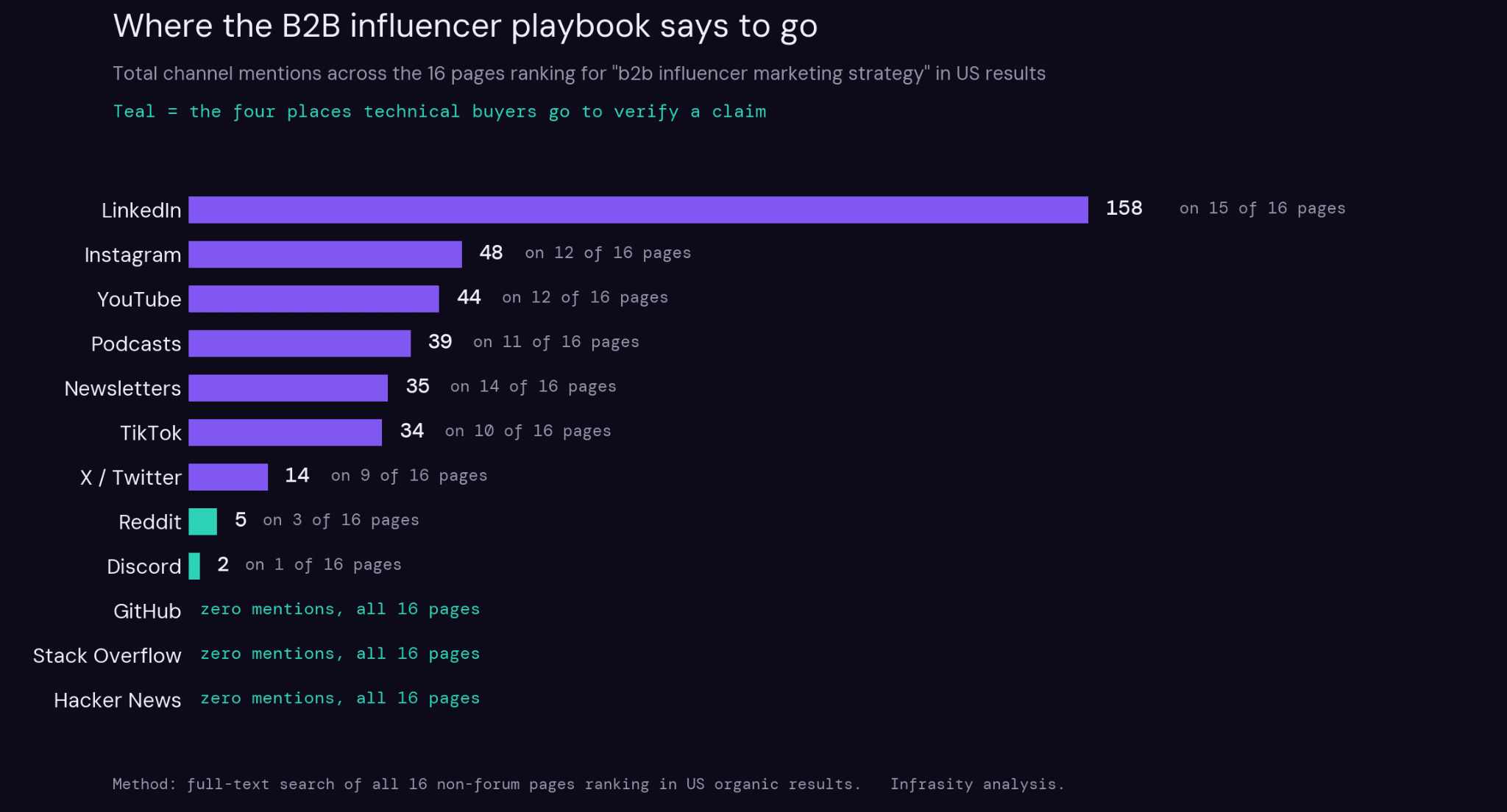The image size is (1507, 812).
Task: Click the value 34 beside TikTok bar
Action: (x=412, y=431)
